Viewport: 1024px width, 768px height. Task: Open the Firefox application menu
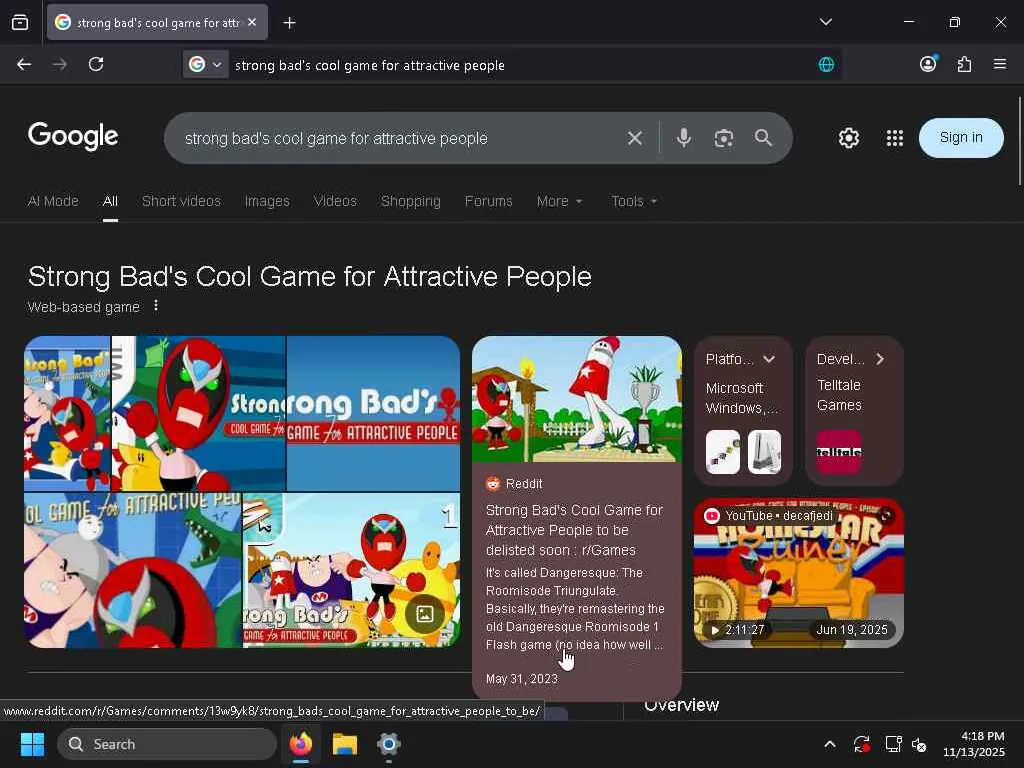pyautogui.click(x=1000, y=64)
